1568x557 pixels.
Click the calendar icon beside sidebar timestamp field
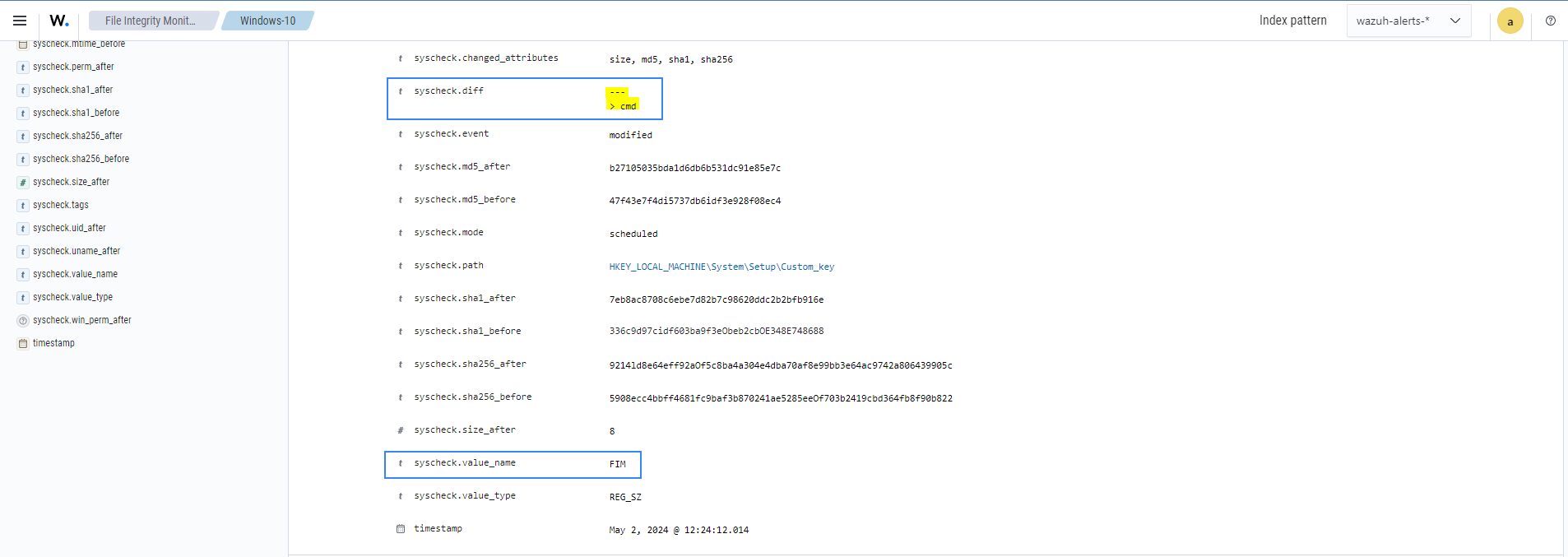(23, 344)
